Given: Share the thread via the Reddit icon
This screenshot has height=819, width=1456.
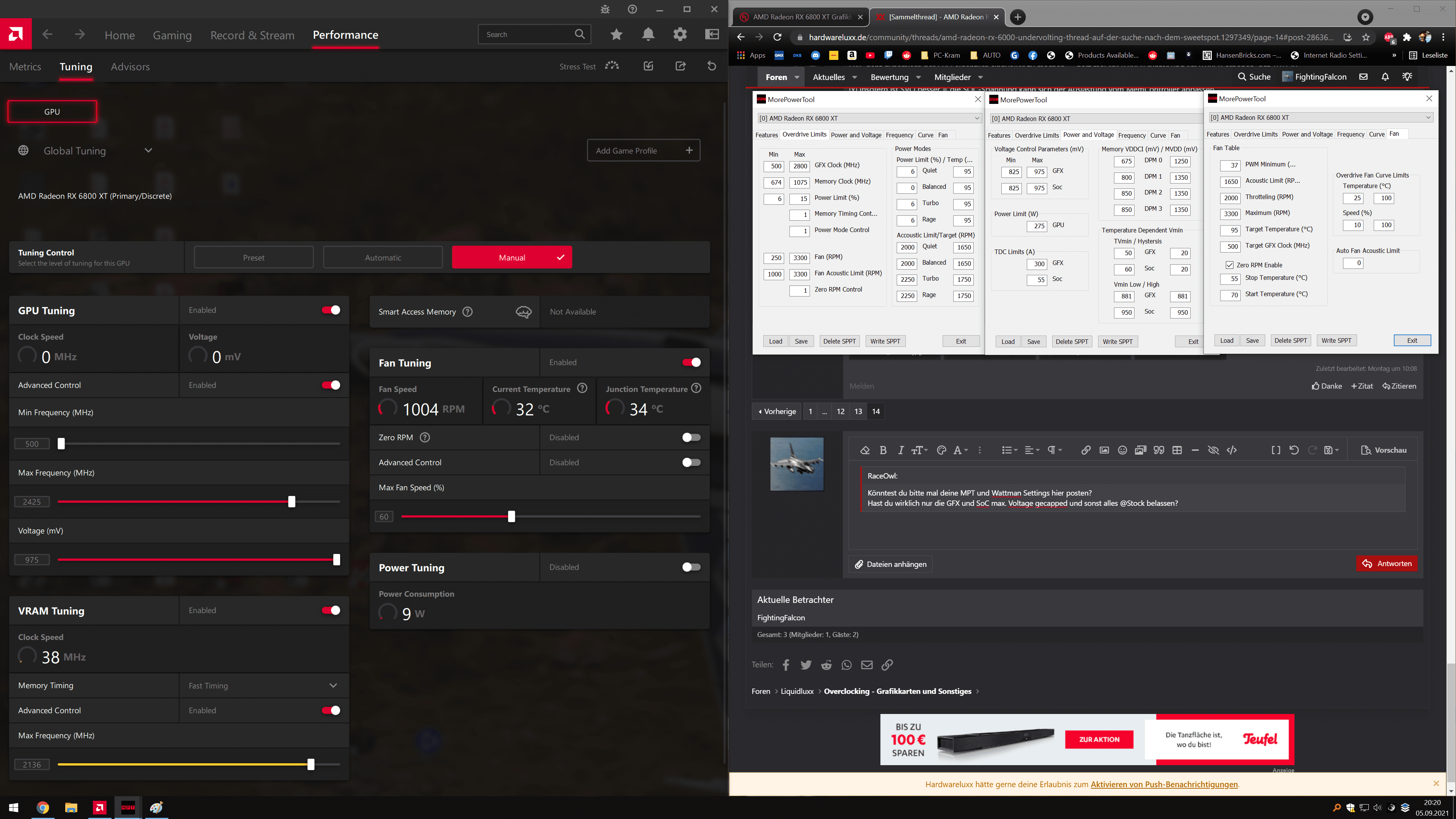Looking at the screenshot, I should click(826, 665).
